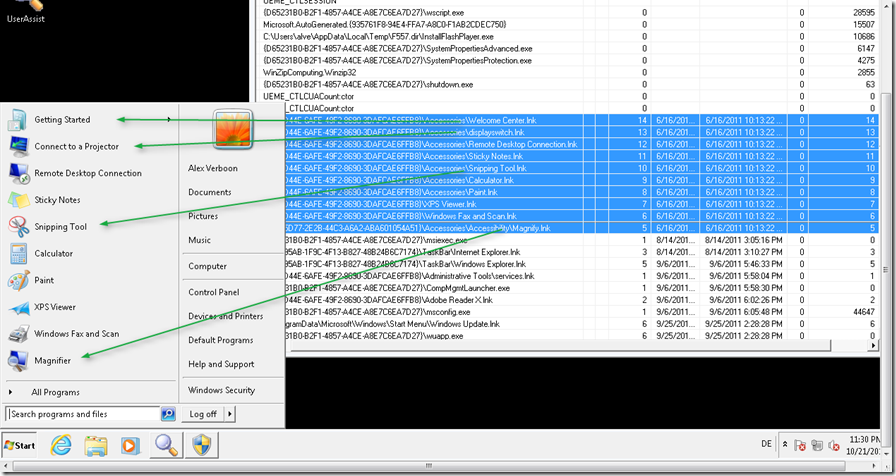896x476 pixels.
Task: Launch Calculator from Start menu
Action: (53, 254)
